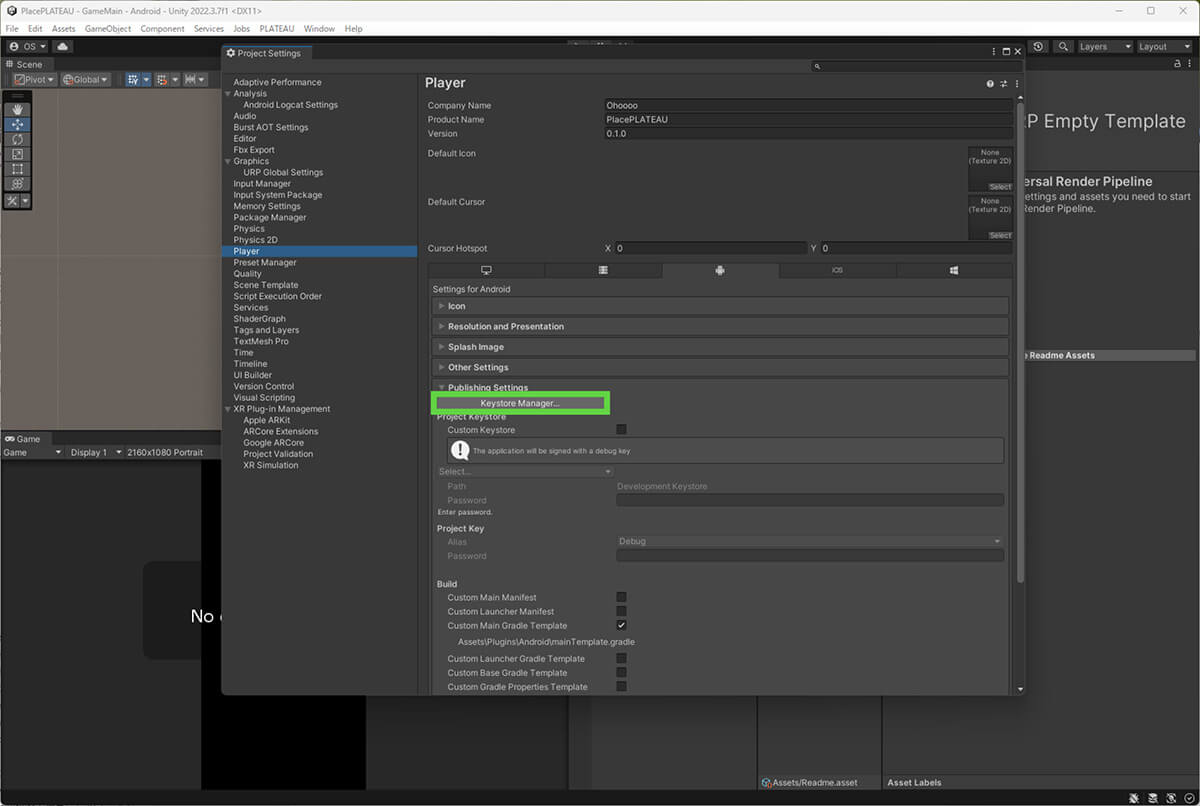Open global search magnifier icon
1200x806 pixels.
click(x=1062, y=46)
